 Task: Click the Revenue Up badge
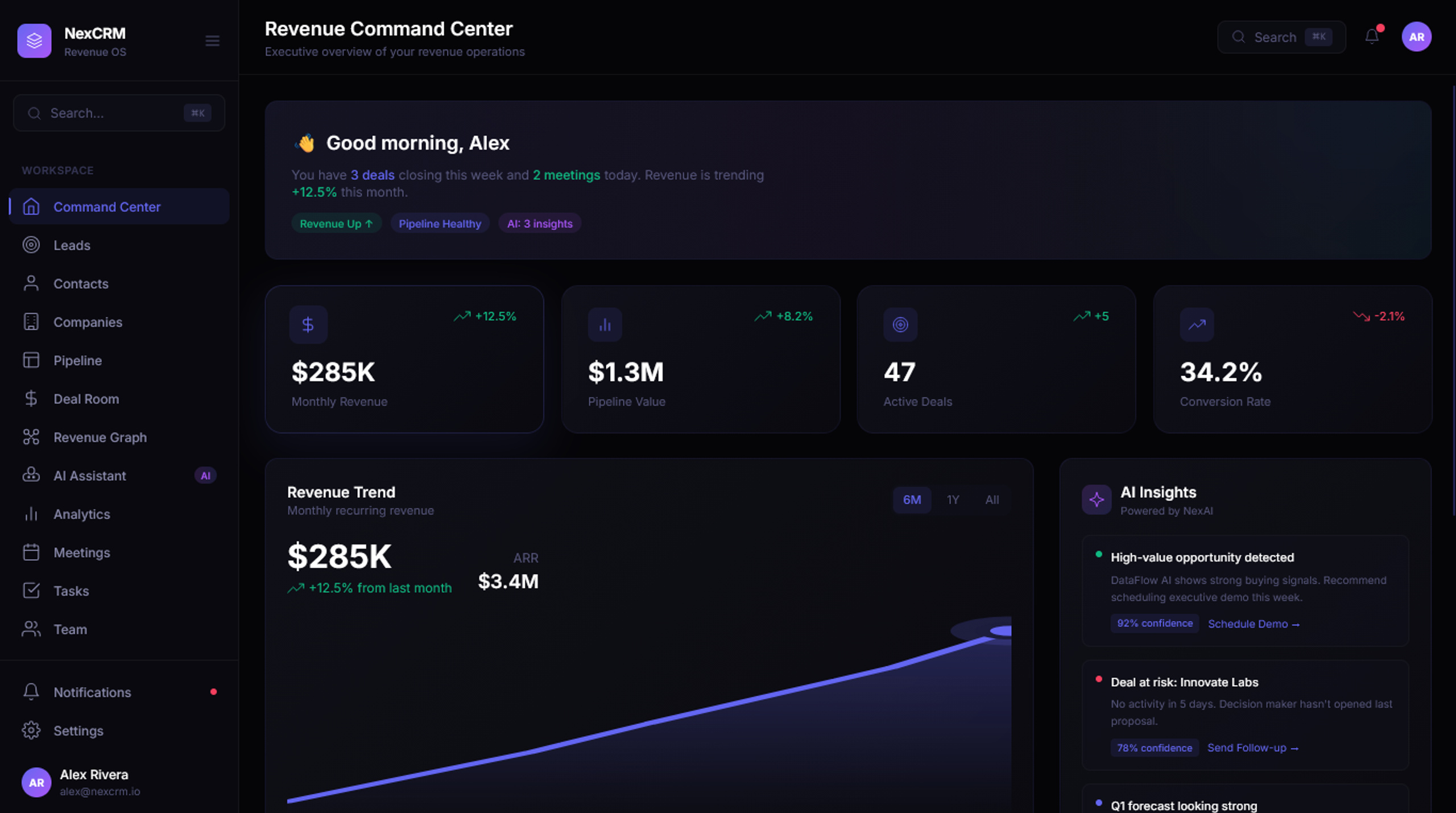(x=336, y=224)
